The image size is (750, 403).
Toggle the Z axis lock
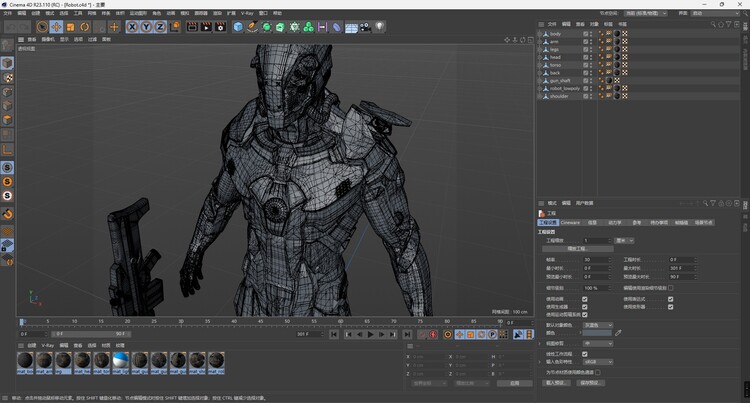(x=160, y=27)
